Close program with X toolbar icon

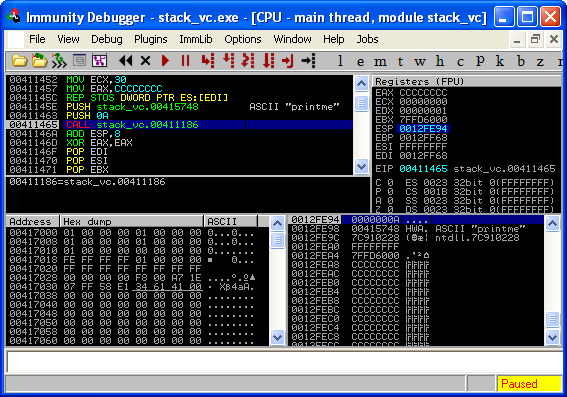click(x=145, y=61)
